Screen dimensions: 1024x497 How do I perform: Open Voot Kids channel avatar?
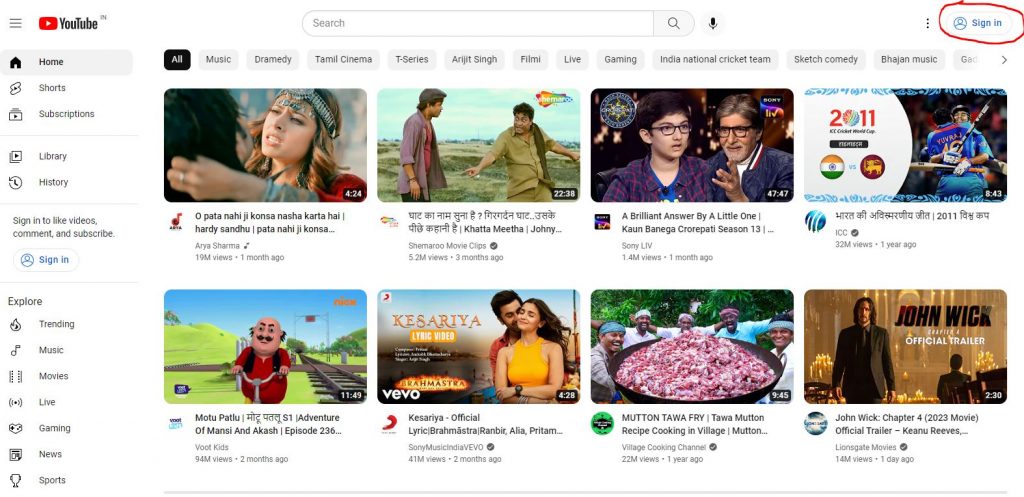(176, 424)
